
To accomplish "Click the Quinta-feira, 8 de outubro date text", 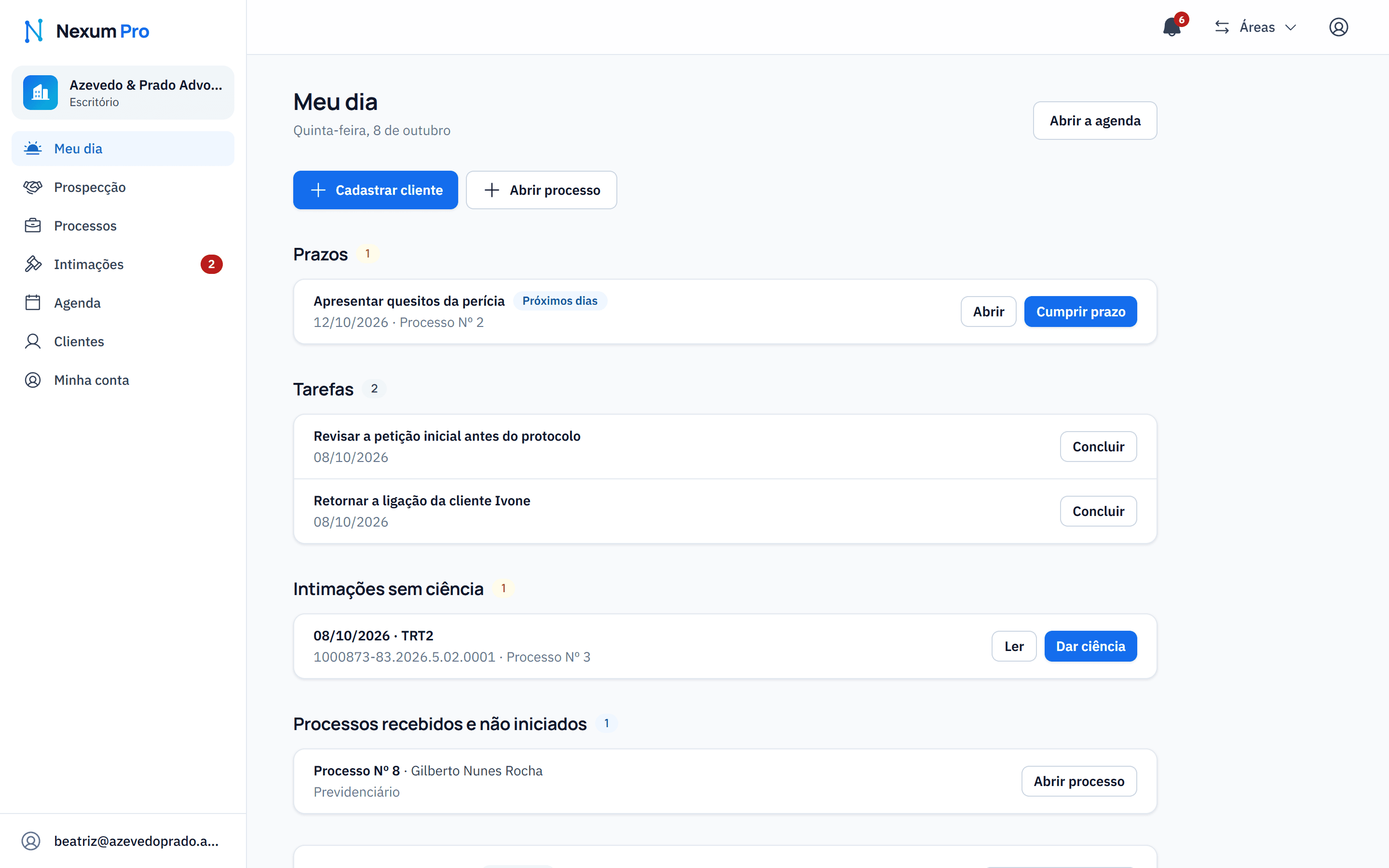I will 371,130.
